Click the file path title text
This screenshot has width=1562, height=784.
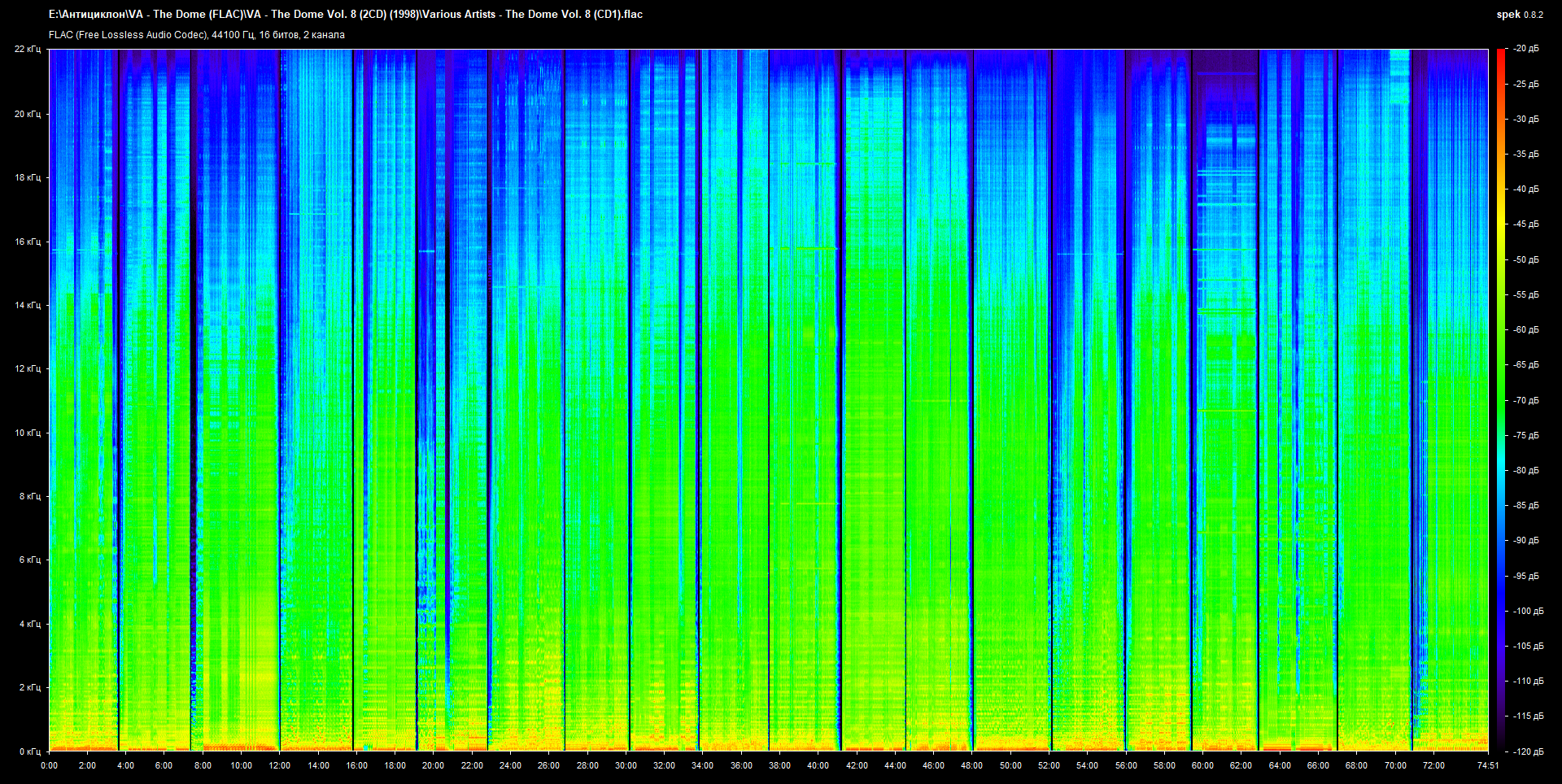(345, 14)
